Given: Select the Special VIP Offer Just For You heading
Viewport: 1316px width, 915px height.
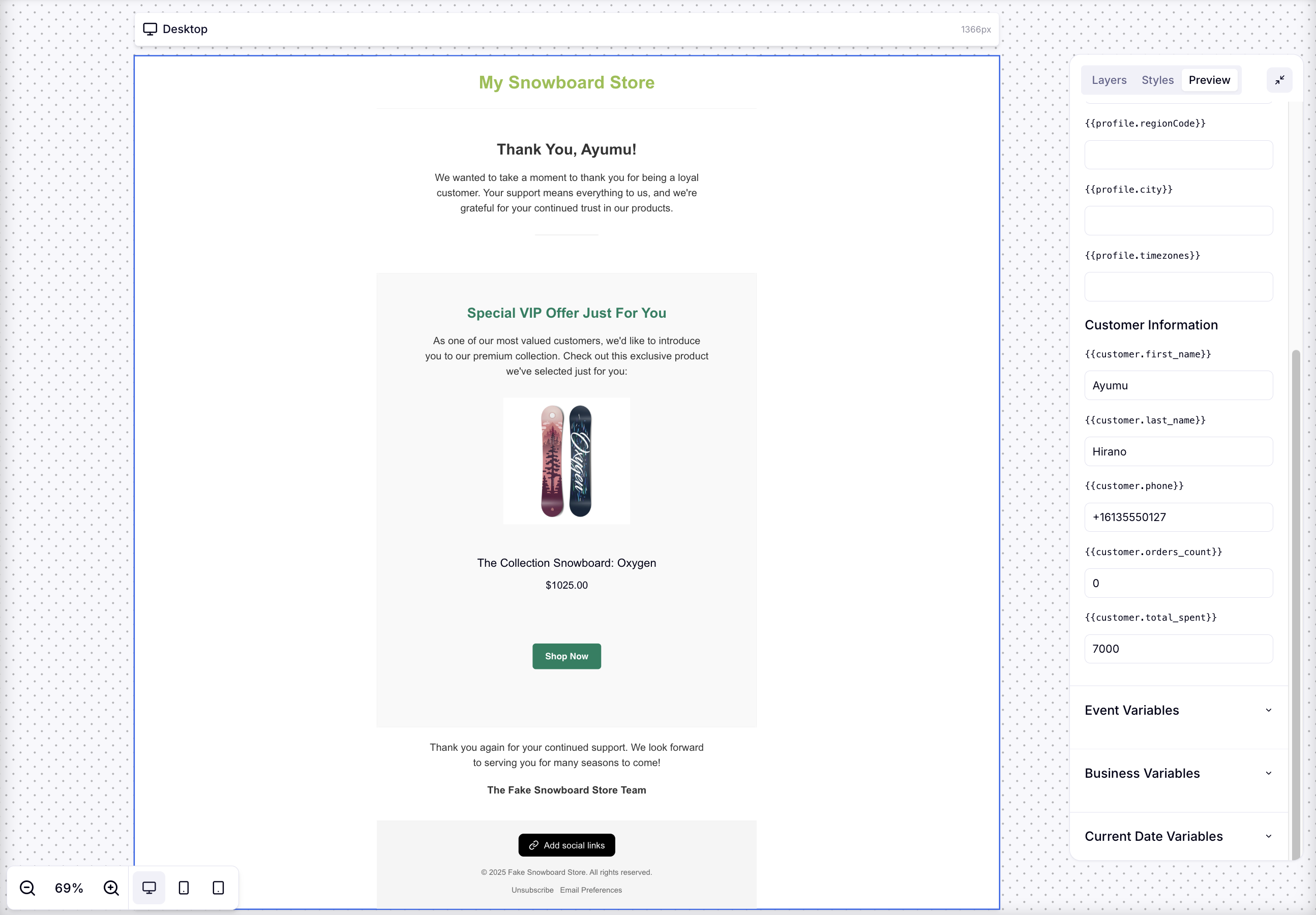Looking at the screenshot, I should tap(566, 314).
